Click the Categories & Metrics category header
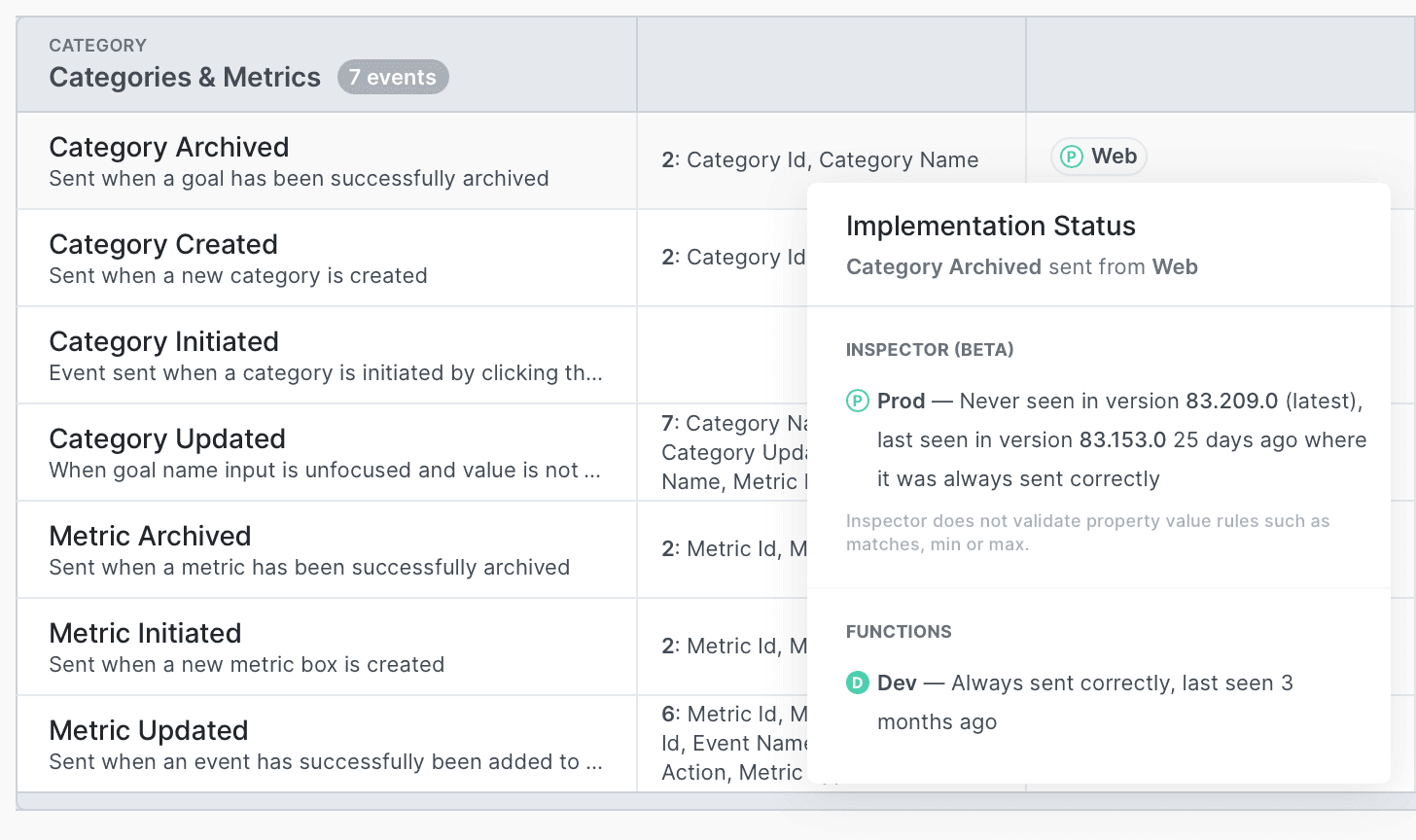 pos(185,77)
